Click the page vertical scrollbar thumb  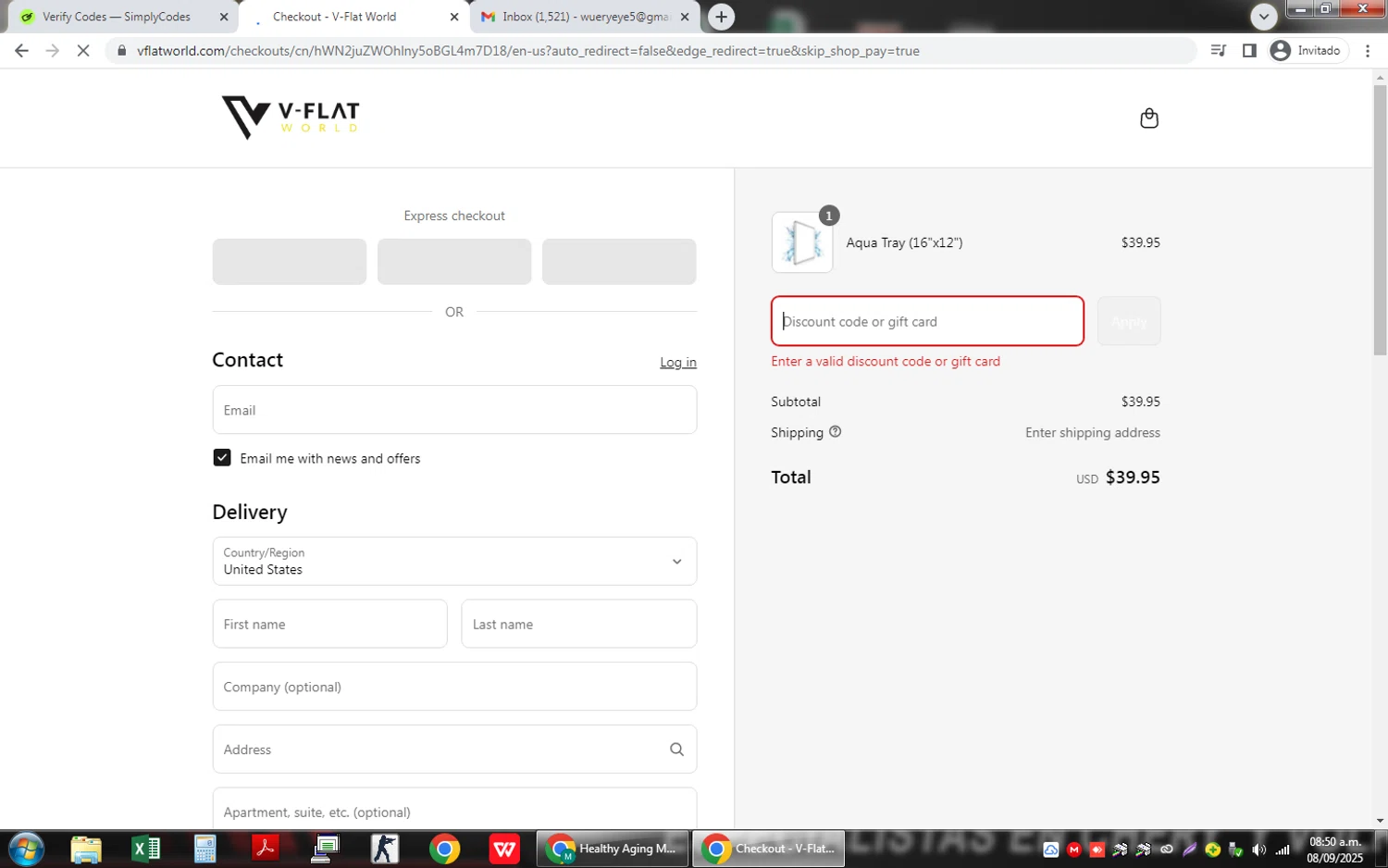pyautogui.click(x=1380, y=220)
